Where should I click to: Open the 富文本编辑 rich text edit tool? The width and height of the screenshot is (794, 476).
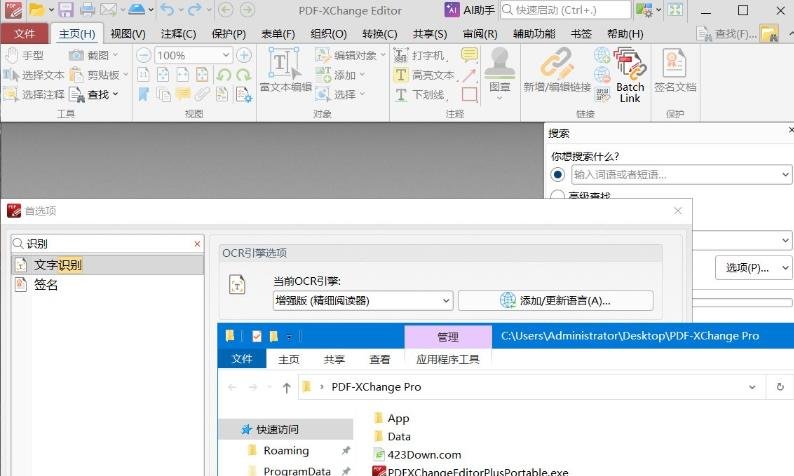pyautogui.click(x=285, y=70)
